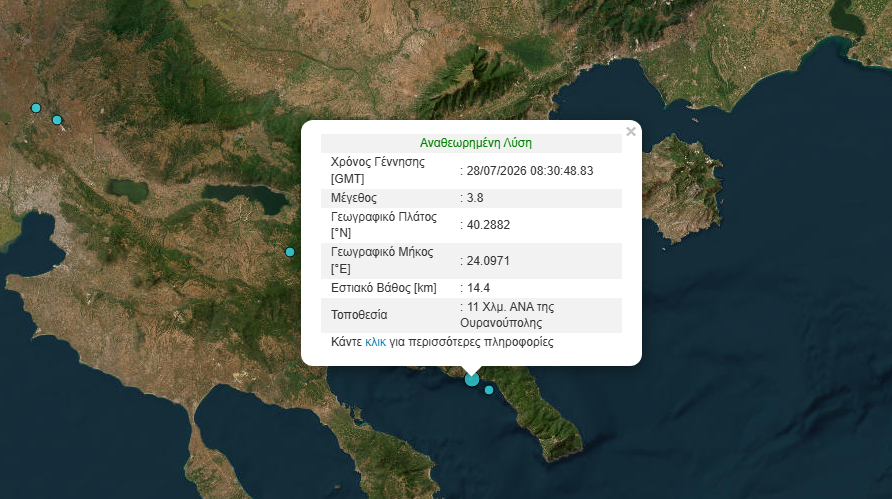Screen dimensions: 892x499
Task: Click the westernmost earthquake marker on the map
Action: tap(36, 108)
